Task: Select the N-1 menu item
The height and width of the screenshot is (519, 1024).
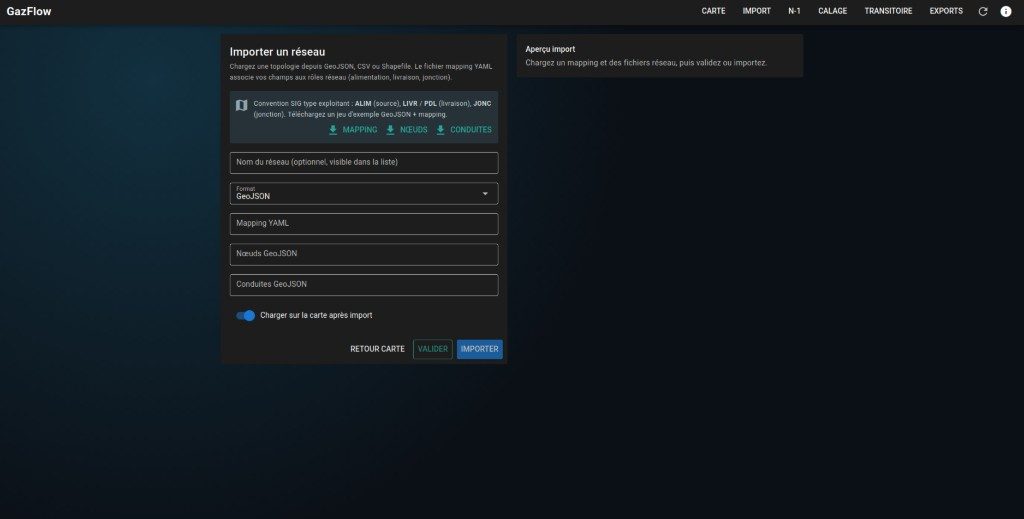Action: [794, 11]
